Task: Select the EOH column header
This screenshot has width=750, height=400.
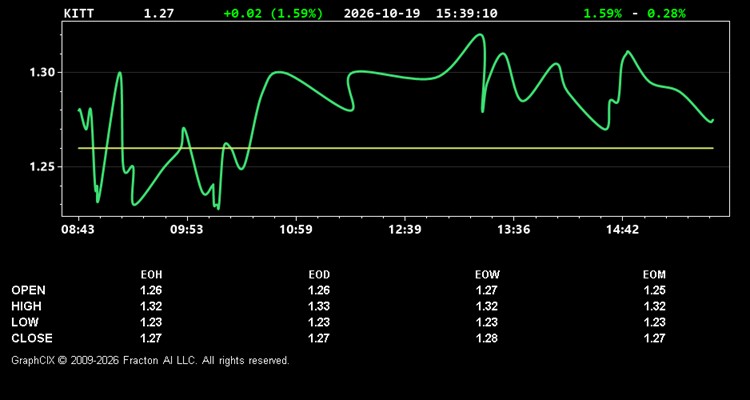Action: point(151,275)
